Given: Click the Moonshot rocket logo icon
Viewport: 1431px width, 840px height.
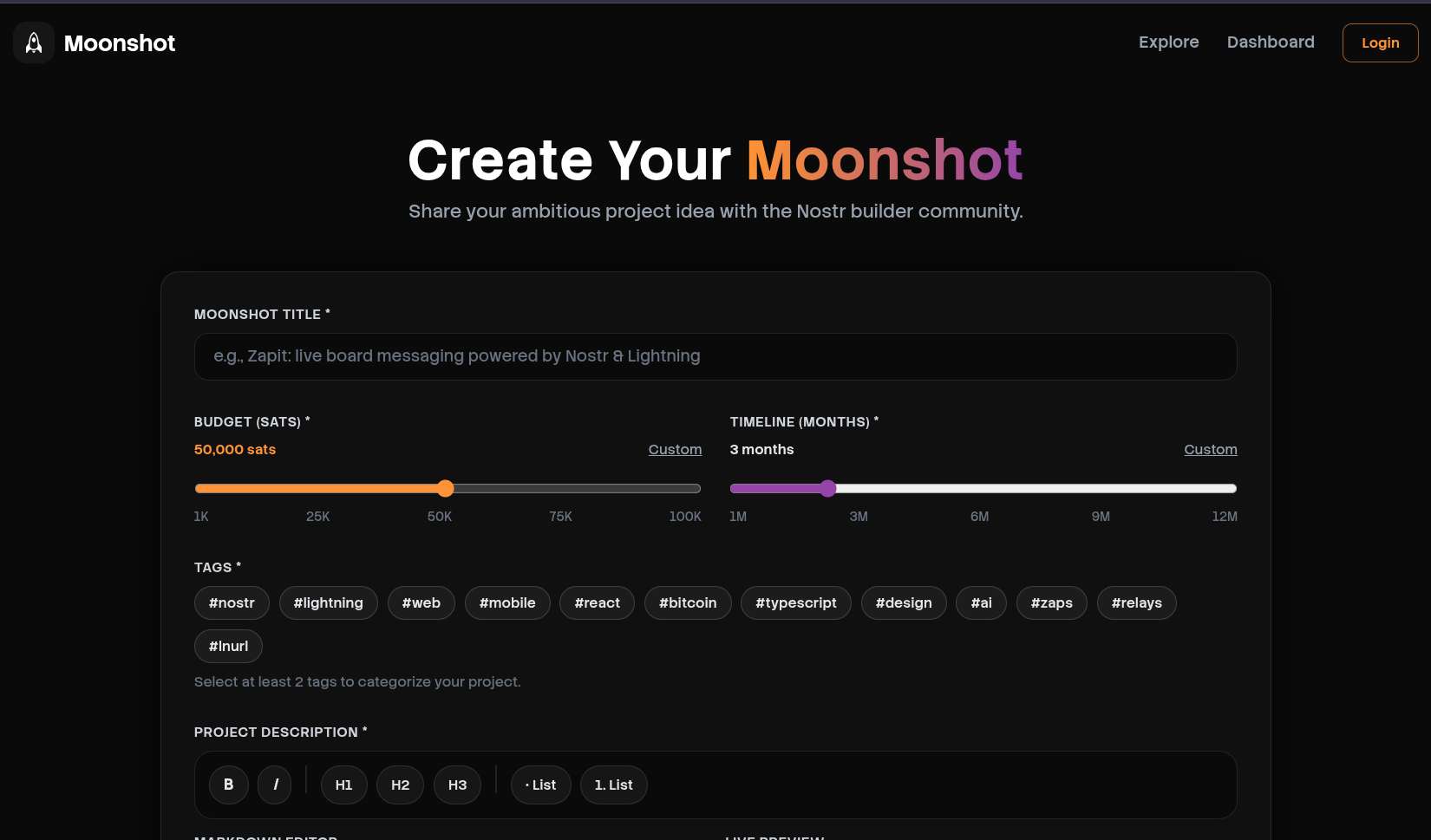Looking at the screenshot, I should 34,42.
